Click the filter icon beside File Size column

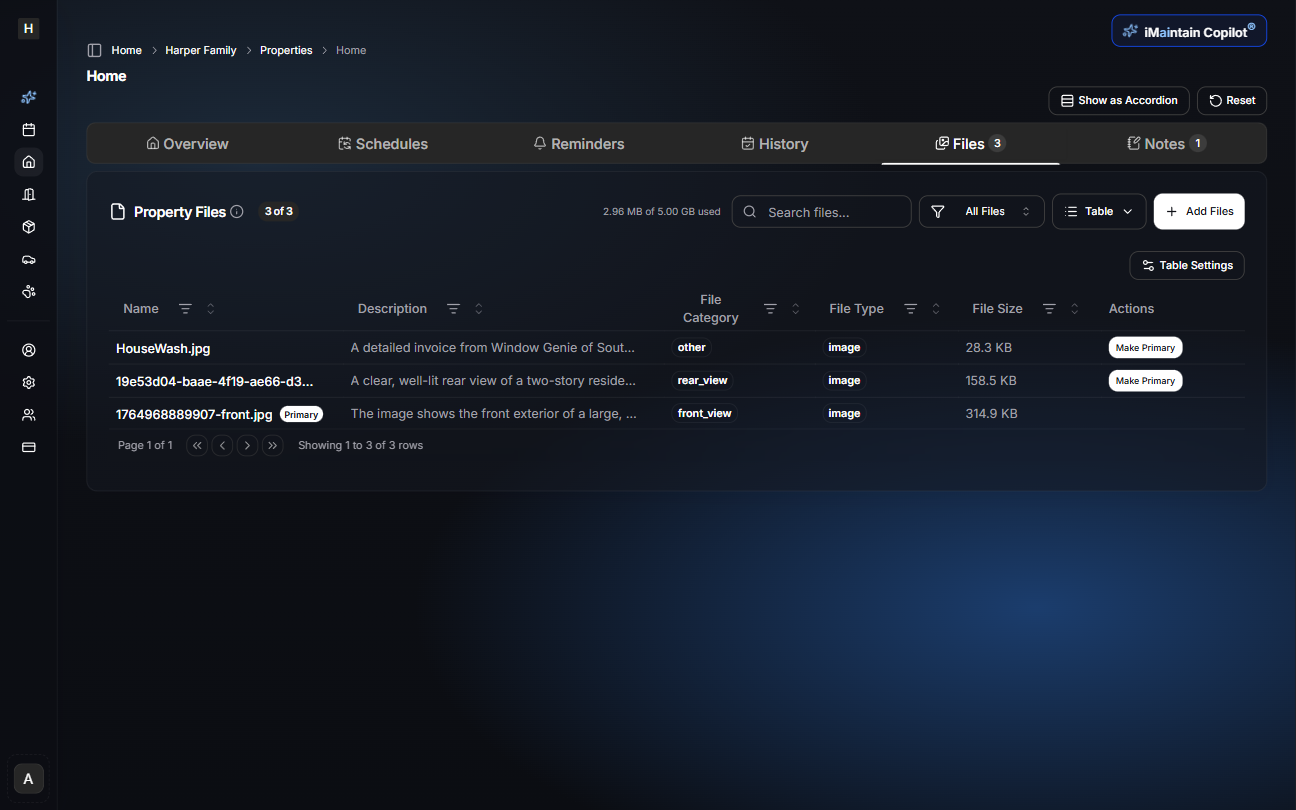pos(1049,309)
